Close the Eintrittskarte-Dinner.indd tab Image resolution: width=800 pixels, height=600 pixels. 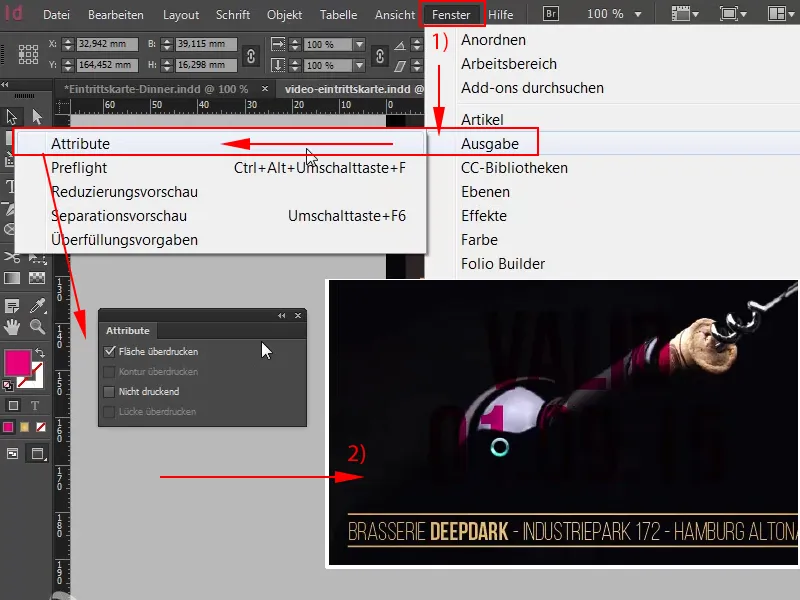point(265,88)
